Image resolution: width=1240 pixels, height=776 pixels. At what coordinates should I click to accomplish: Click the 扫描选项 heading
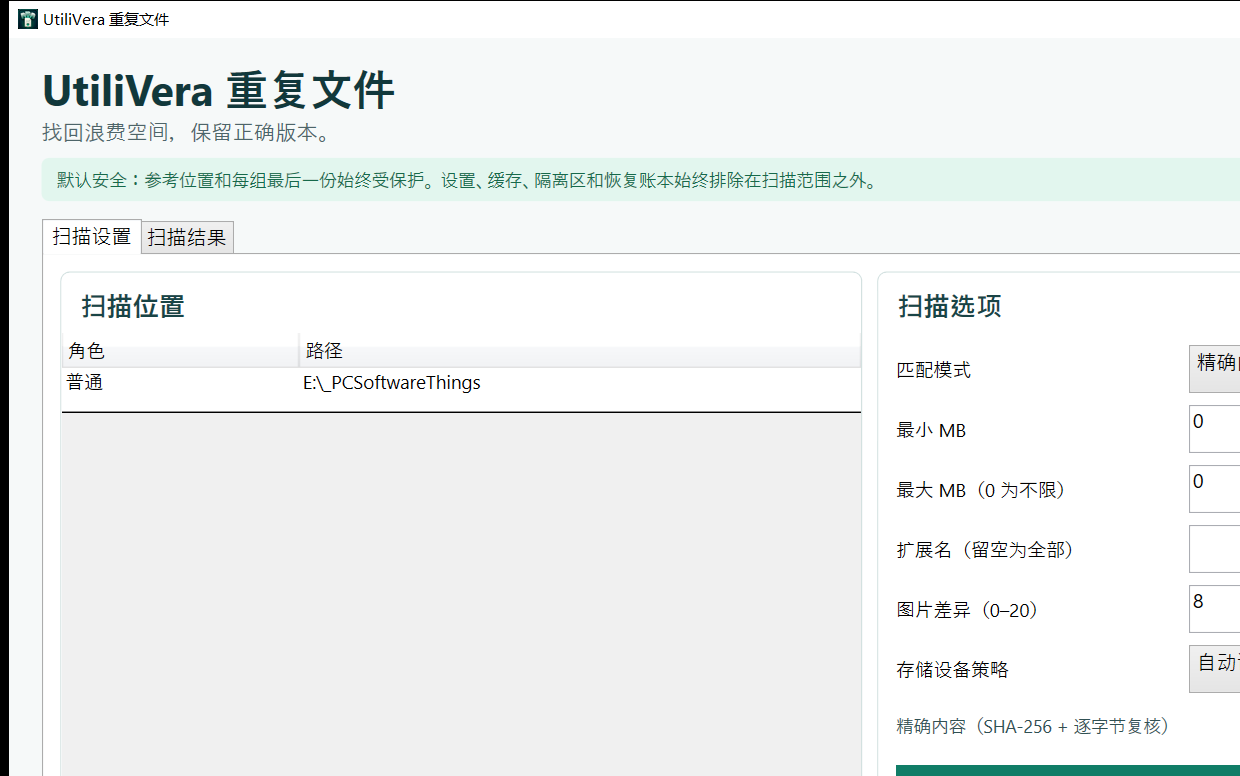950,306
